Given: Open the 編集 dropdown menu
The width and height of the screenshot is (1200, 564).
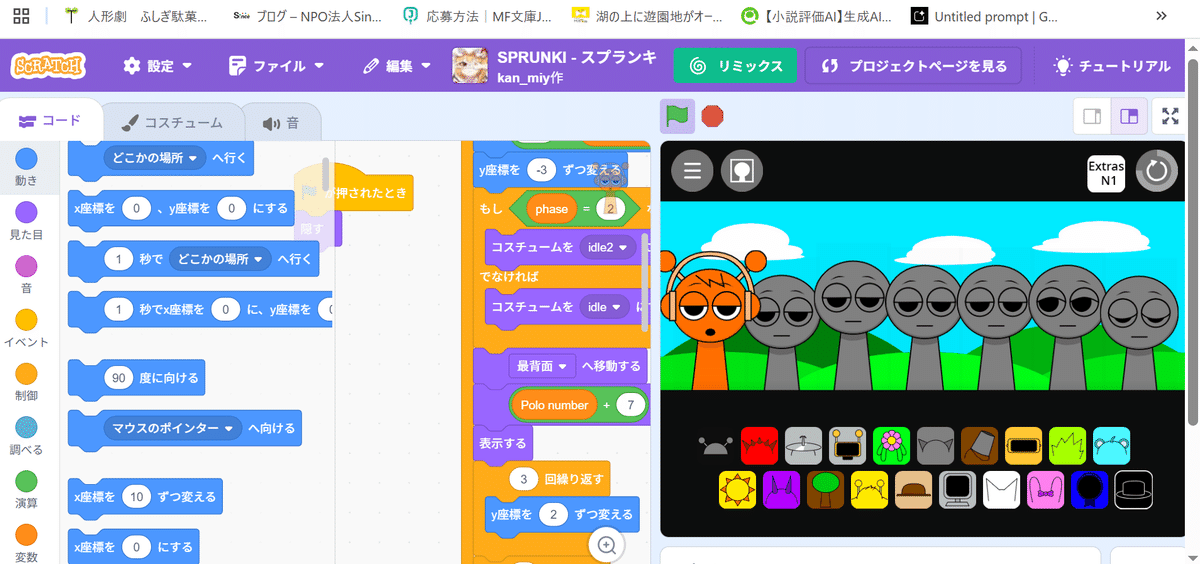Looking at the screenshot, I should [397, 66].
